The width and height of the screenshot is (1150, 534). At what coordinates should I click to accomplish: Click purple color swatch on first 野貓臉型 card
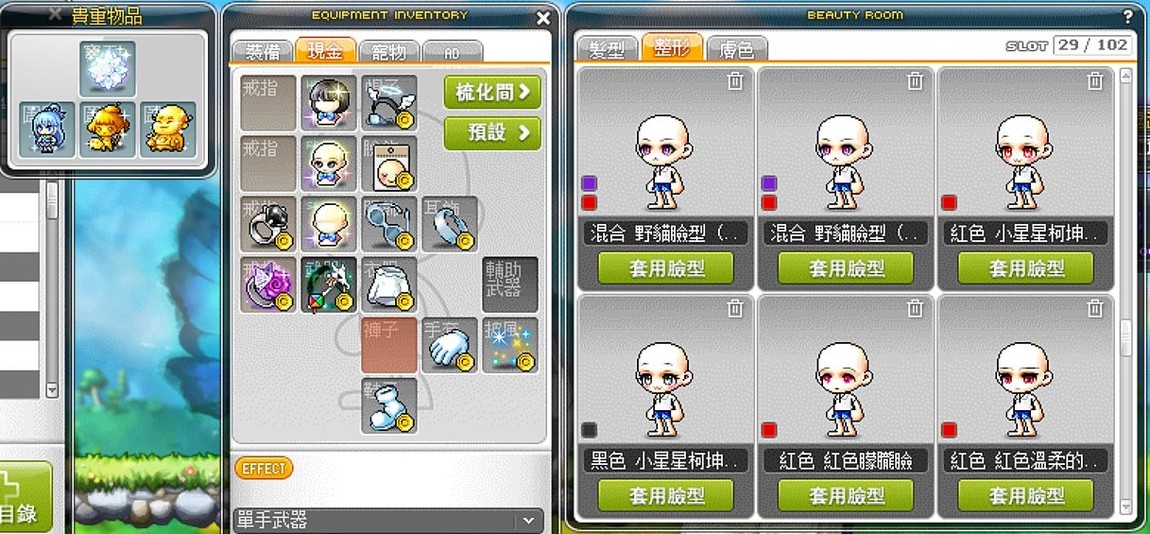tap(589, 183)
